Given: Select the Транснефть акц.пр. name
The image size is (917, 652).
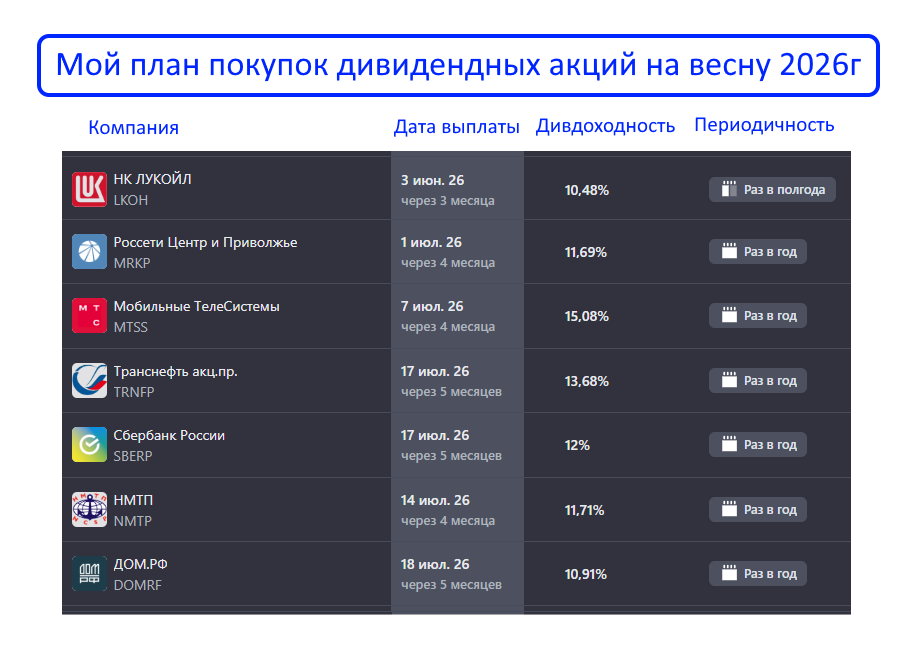Looking at the screenshot, I should tap(175, 372).
